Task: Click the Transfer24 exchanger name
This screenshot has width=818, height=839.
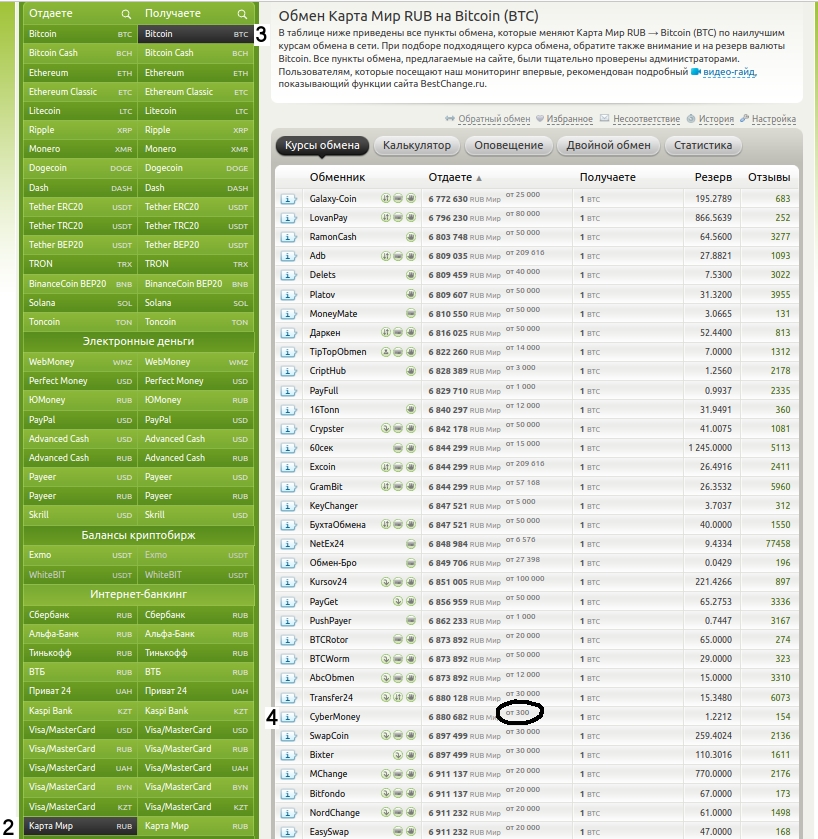Action: (x=331, y=698)
